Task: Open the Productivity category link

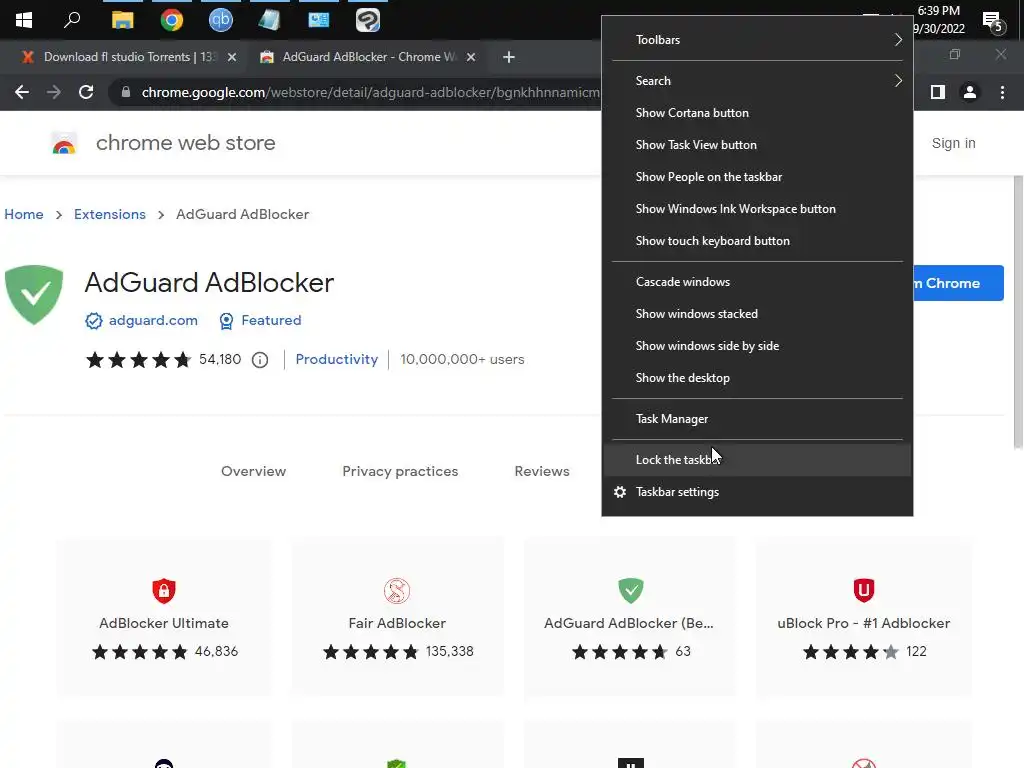Action: pyautogui.click(x=336, y=360)
